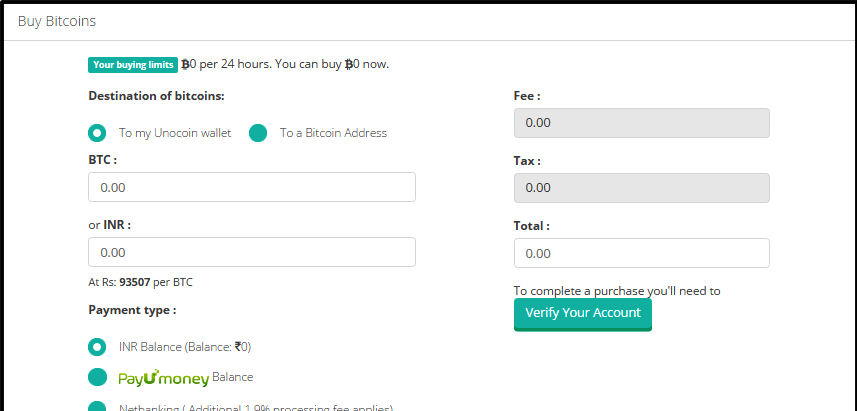Click the Fee amount field
Screen dimensions: 857x411
641,123
